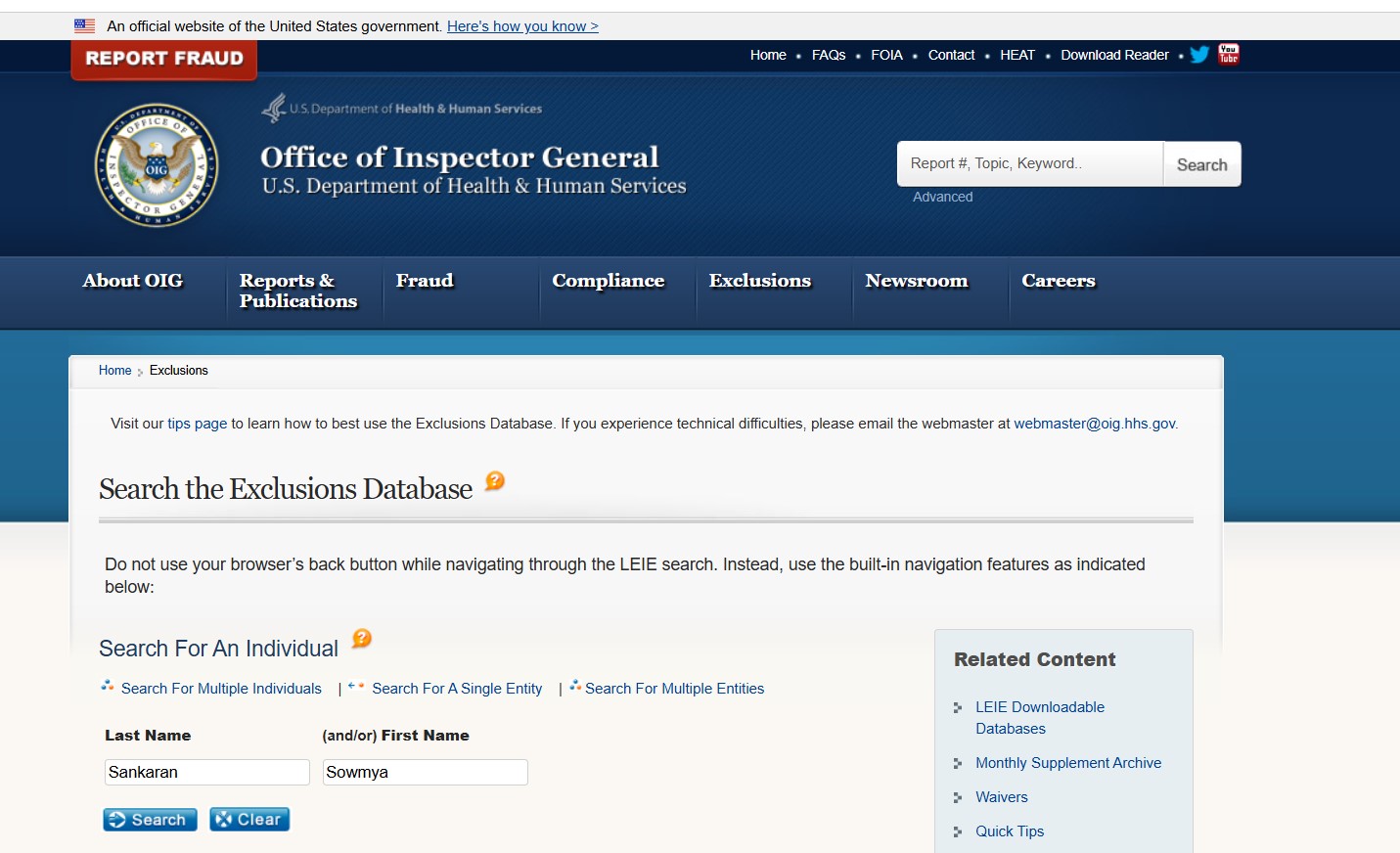
Task: Click bullet icon beside Waivers
Action: (958, 797)
